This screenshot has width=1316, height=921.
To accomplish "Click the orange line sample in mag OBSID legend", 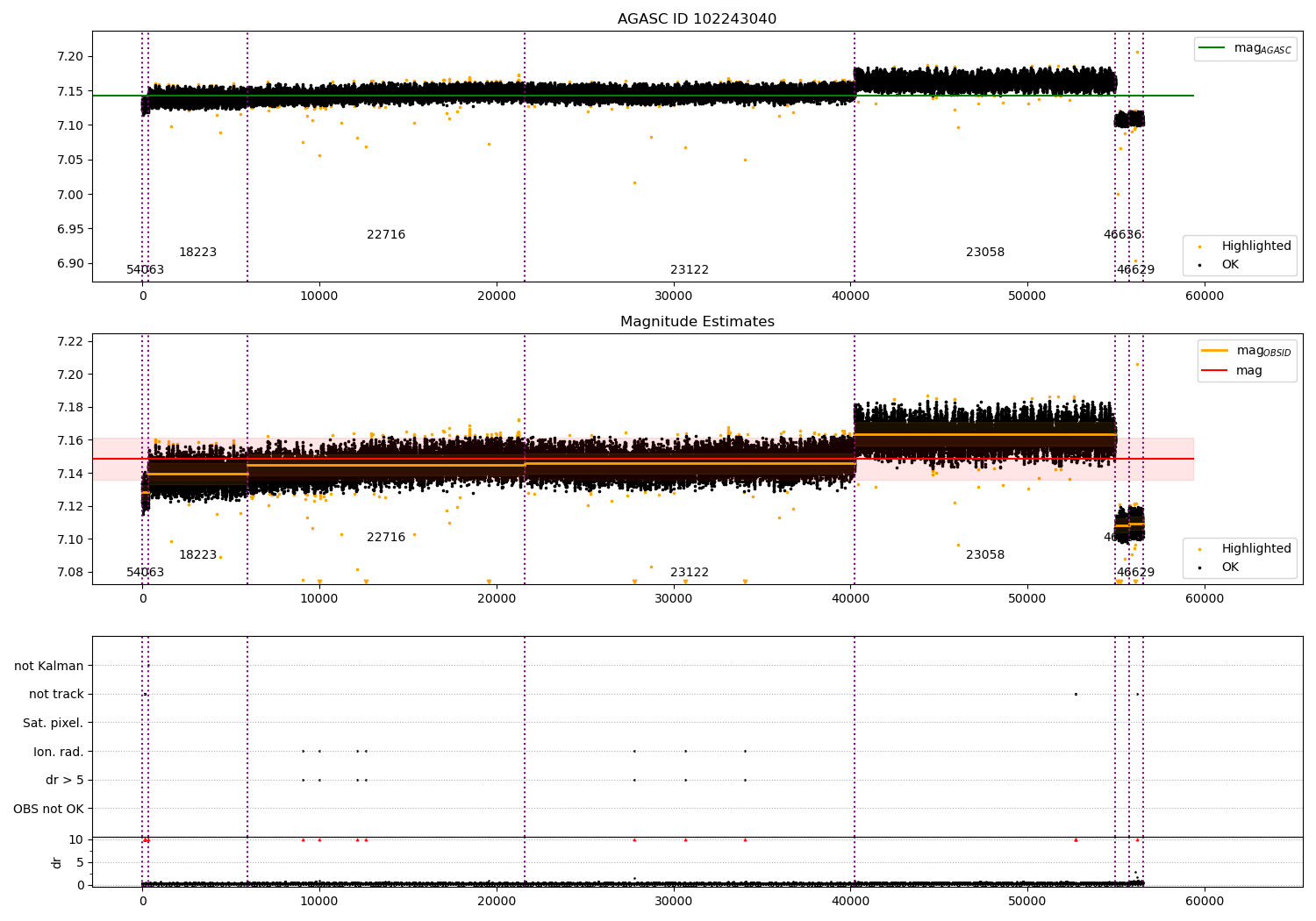I will 1215,350.
